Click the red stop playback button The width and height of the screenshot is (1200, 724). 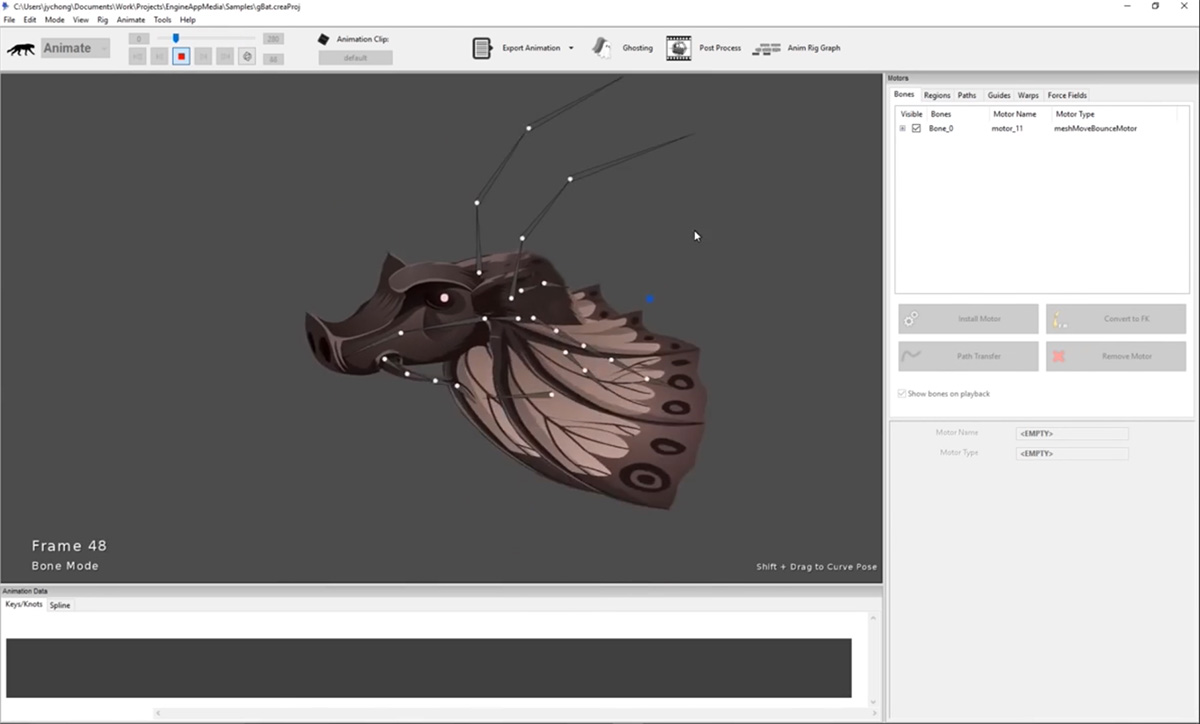(181, 57)
